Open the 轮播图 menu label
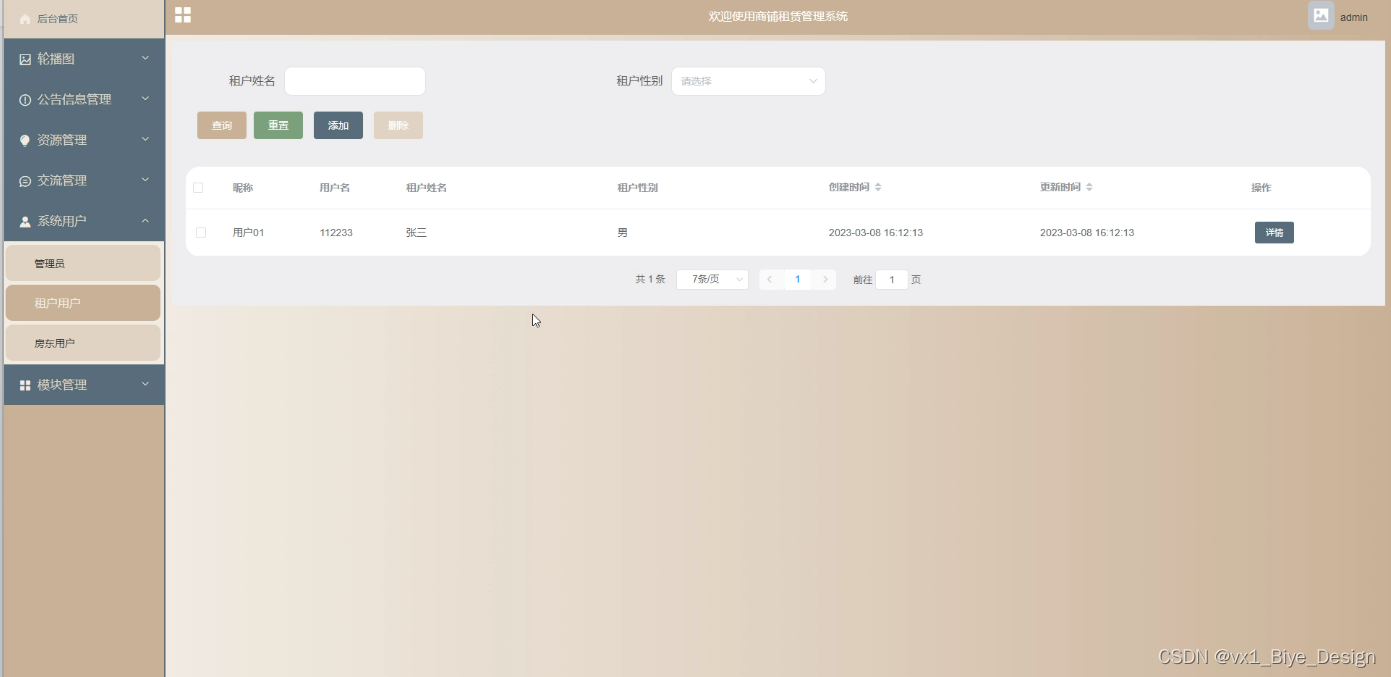Image resolution: width=1391 pixels, height=677 pixels. click(x=56, y=60)
